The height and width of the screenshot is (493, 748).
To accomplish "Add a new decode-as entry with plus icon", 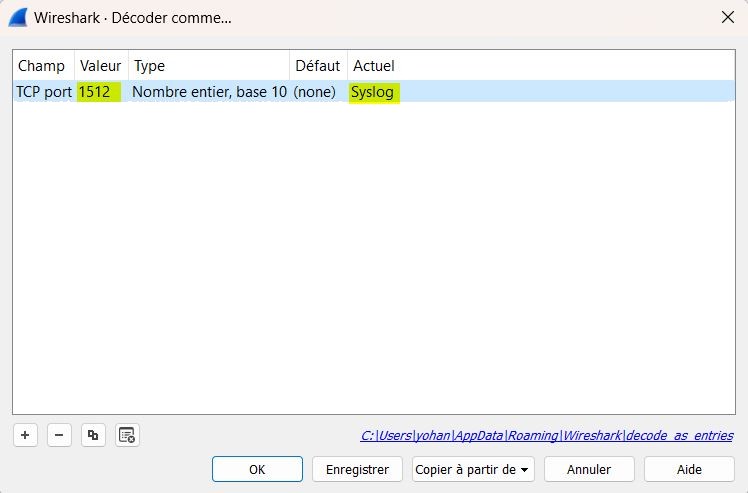I will 25,435.
